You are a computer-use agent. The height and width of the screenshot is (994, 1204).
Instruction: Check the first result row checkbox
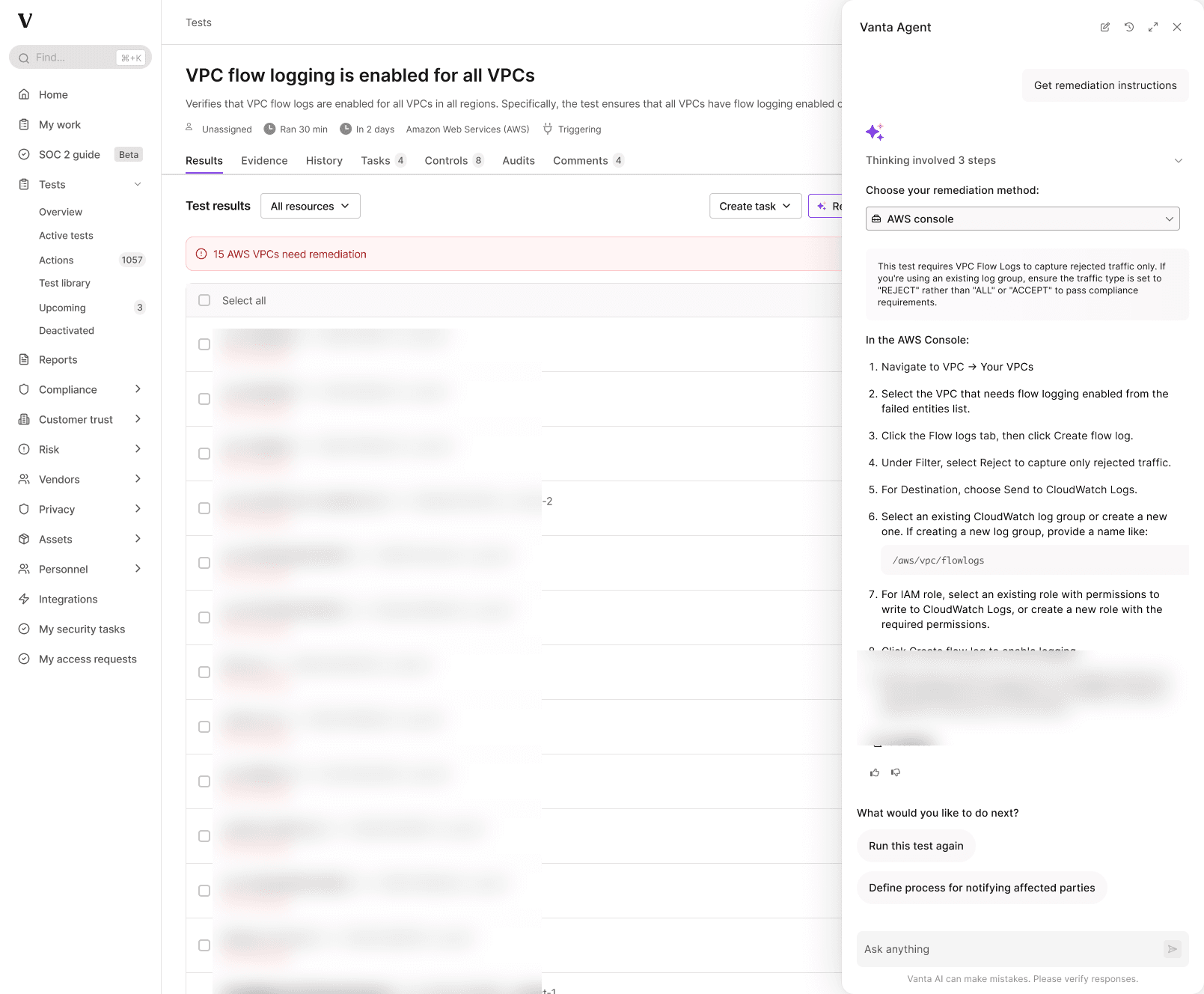(x=204, y=344)
